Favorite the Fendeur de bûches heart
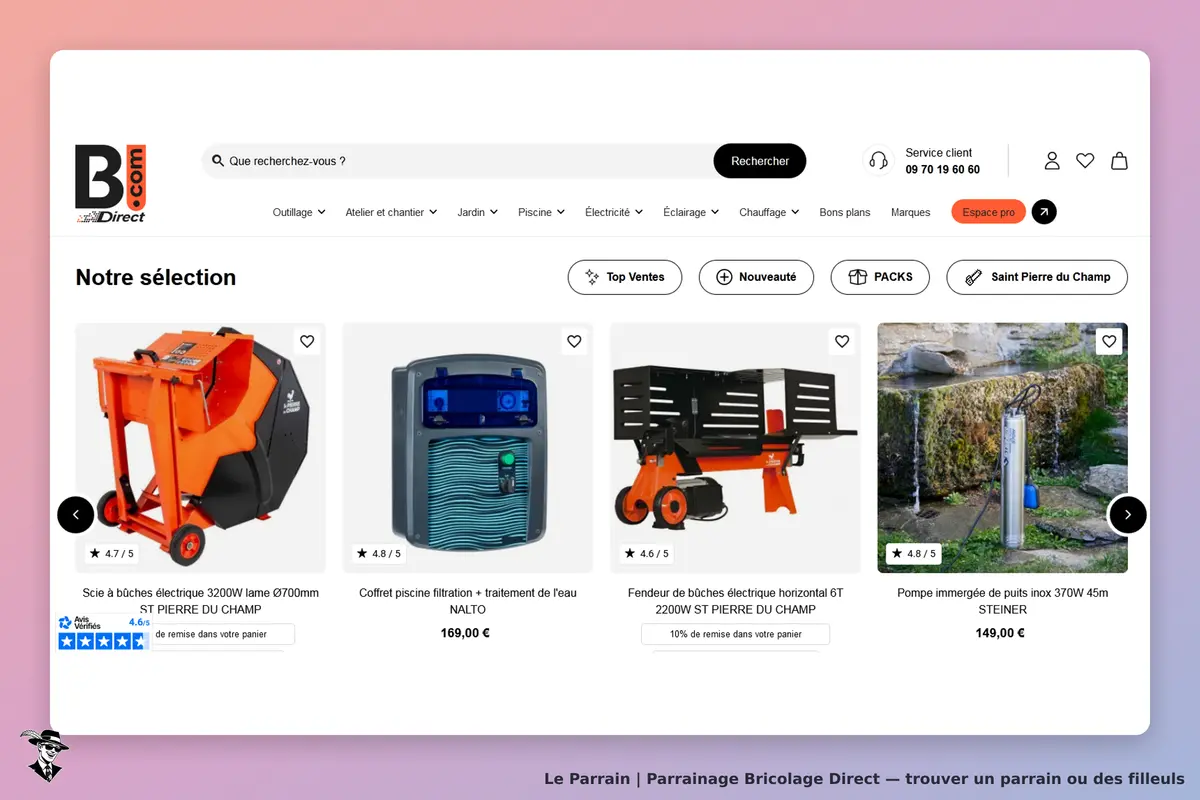Screen dimensions: 1200x800 (842, 341)
